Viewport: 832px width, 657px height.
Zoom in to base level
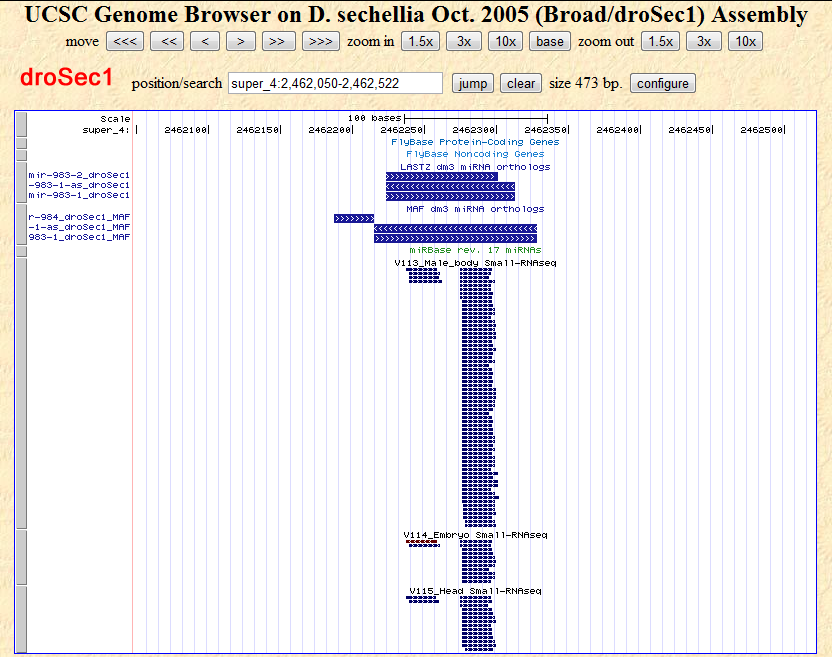tap(549, 41)
